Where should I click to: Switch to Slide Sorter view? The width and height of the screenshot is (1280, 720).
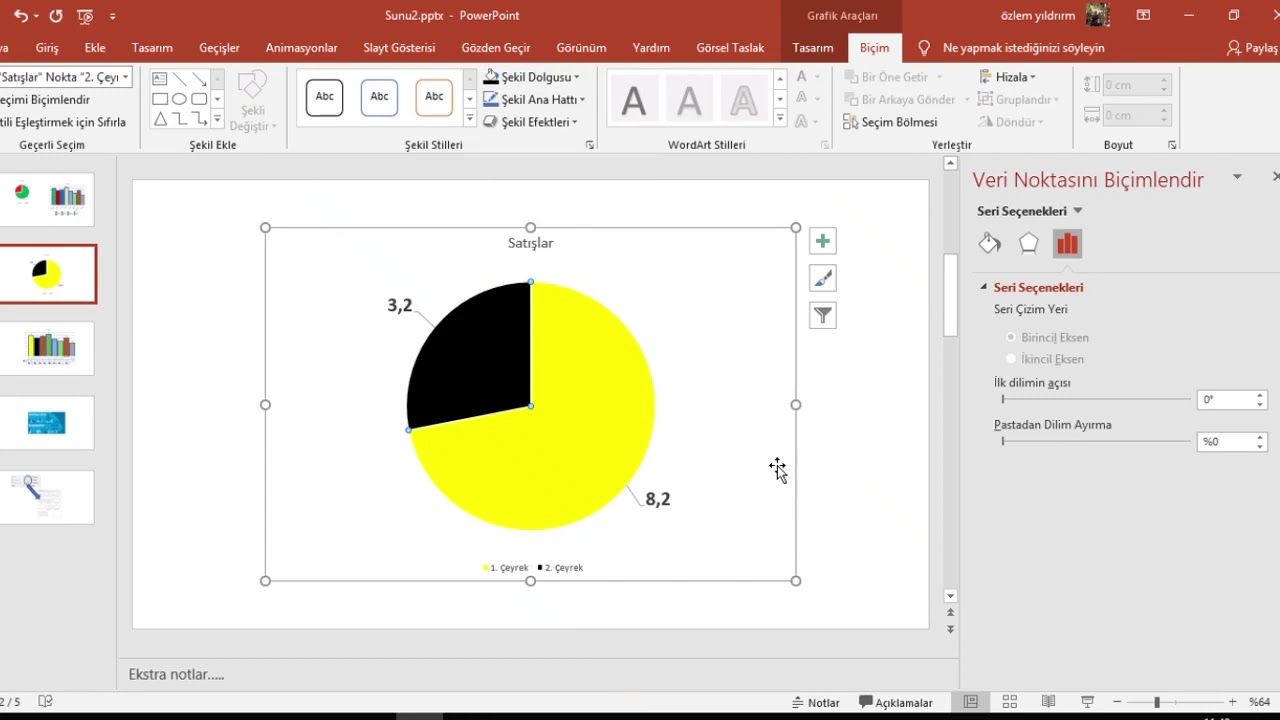[x=1009, y=703]
